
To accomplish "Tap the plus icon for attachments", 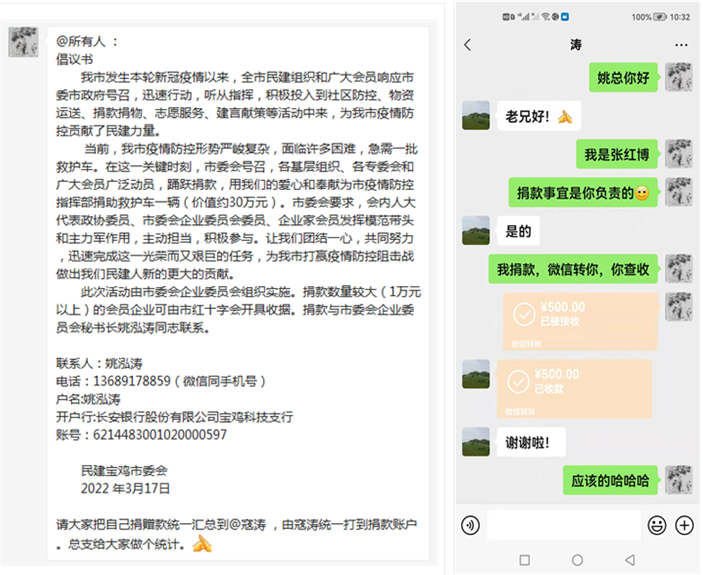I will [x=685, y=525].
